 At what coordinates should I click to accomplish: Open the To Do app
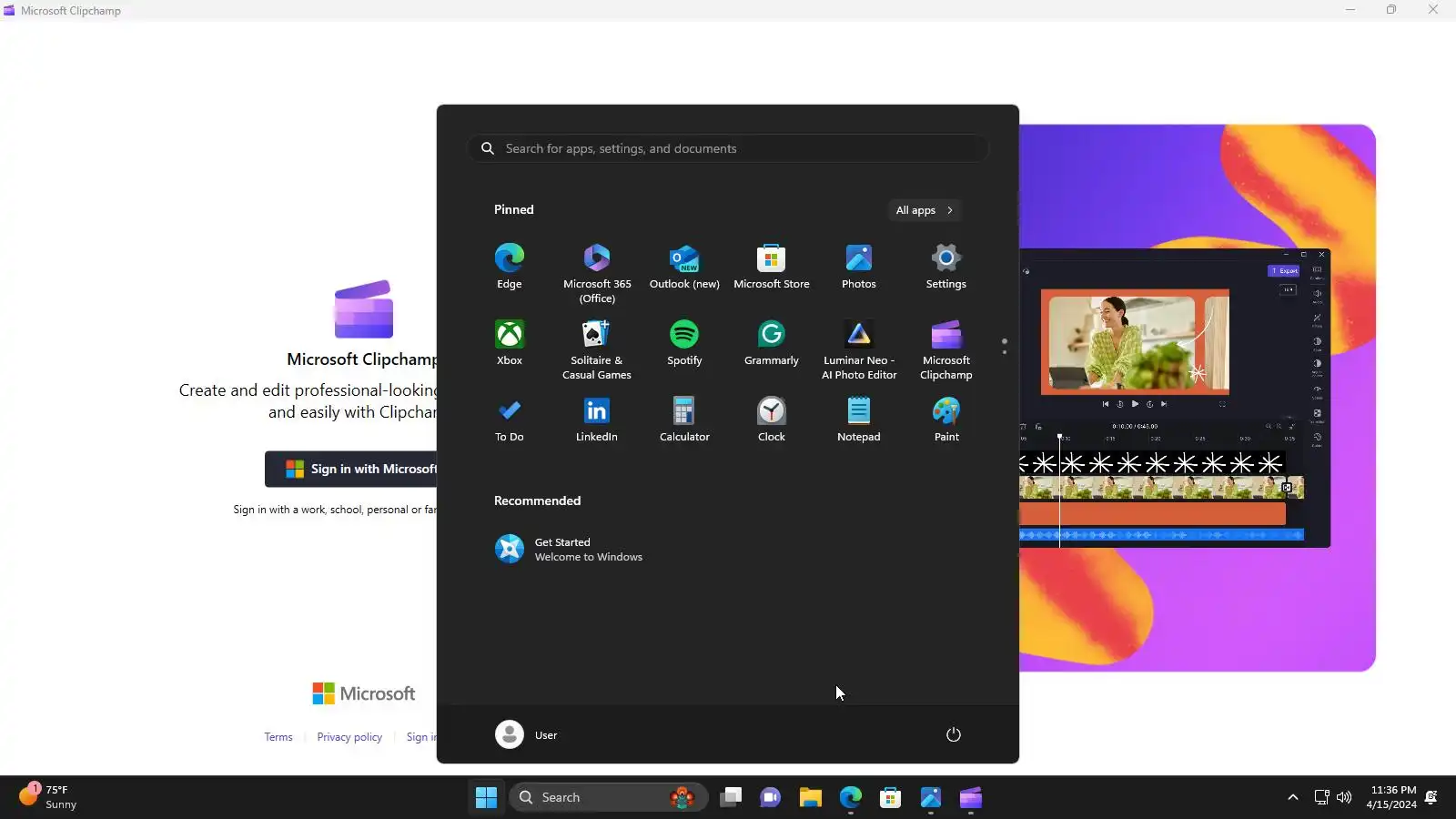(x=510, y=420)
